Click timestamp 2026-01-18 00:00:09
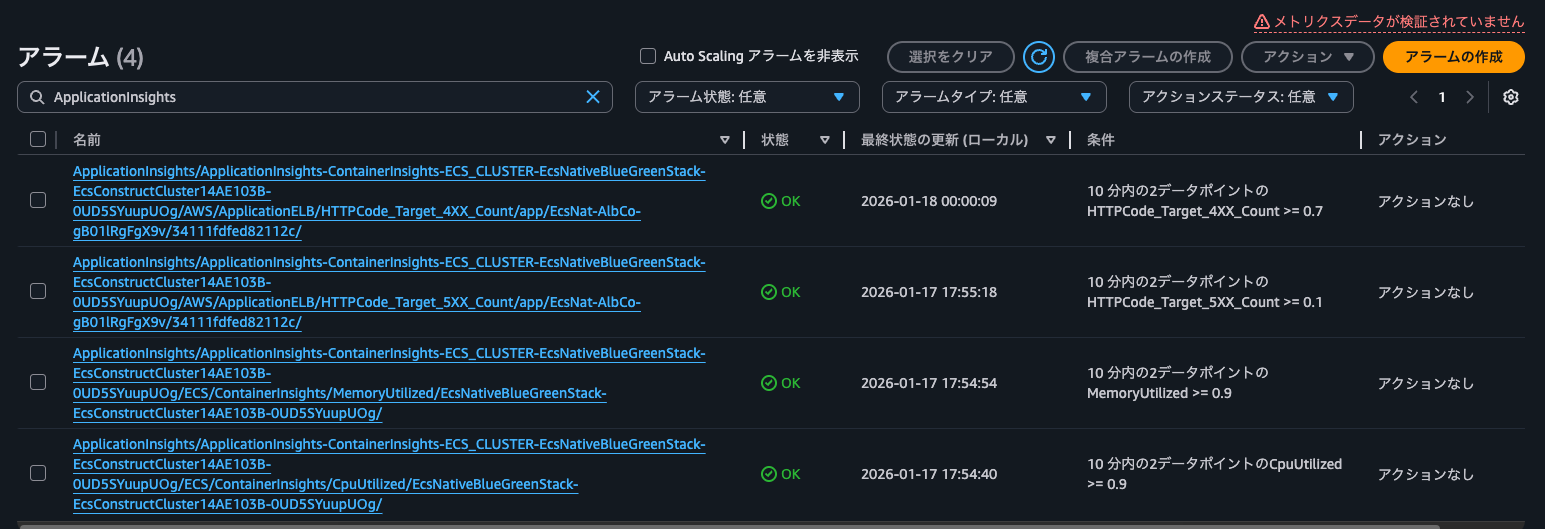This screenshot has width=1545, height=529. tap(929, 201)
